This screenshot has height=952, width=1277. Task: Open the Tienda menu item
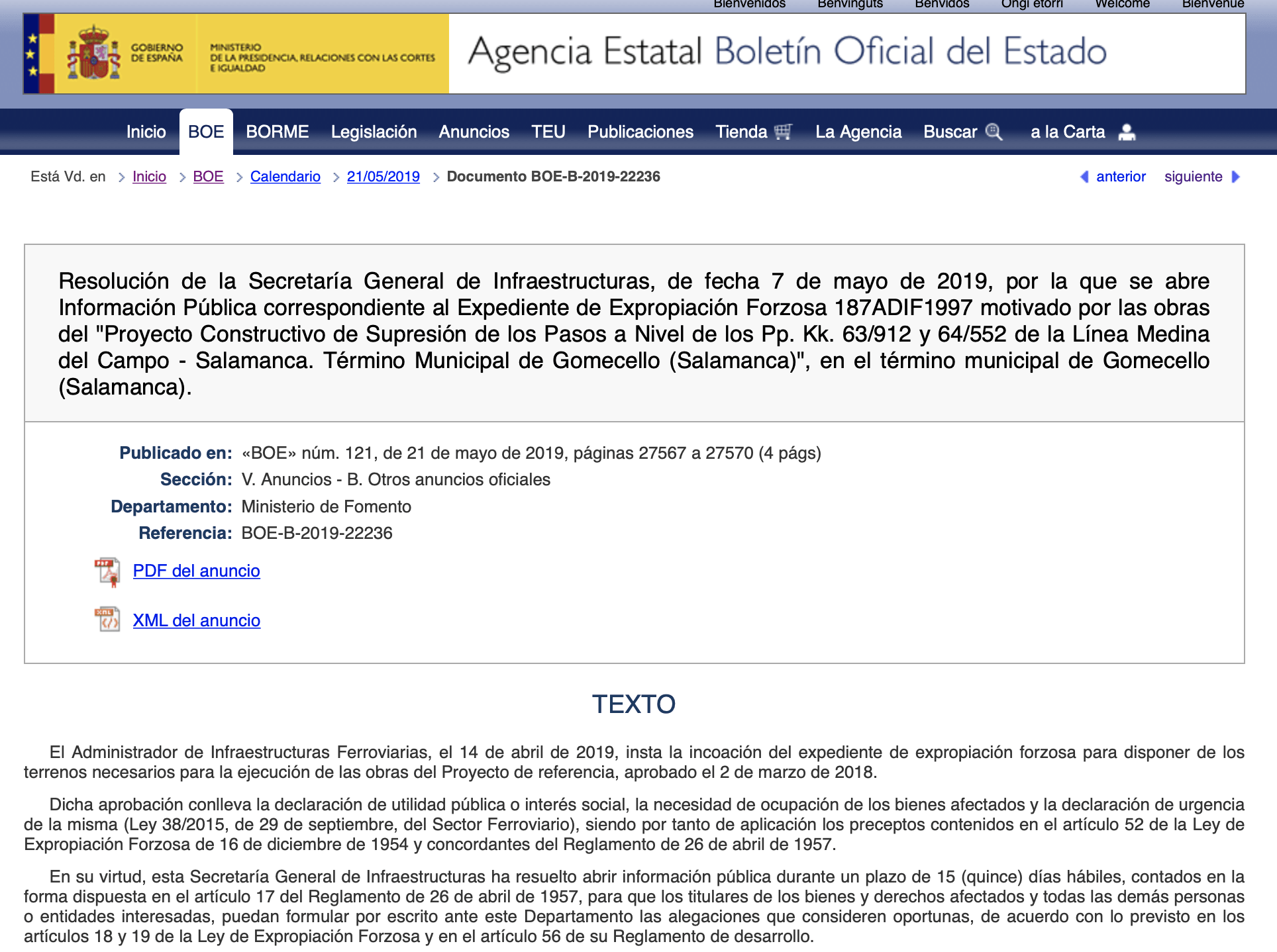(741, 132)
